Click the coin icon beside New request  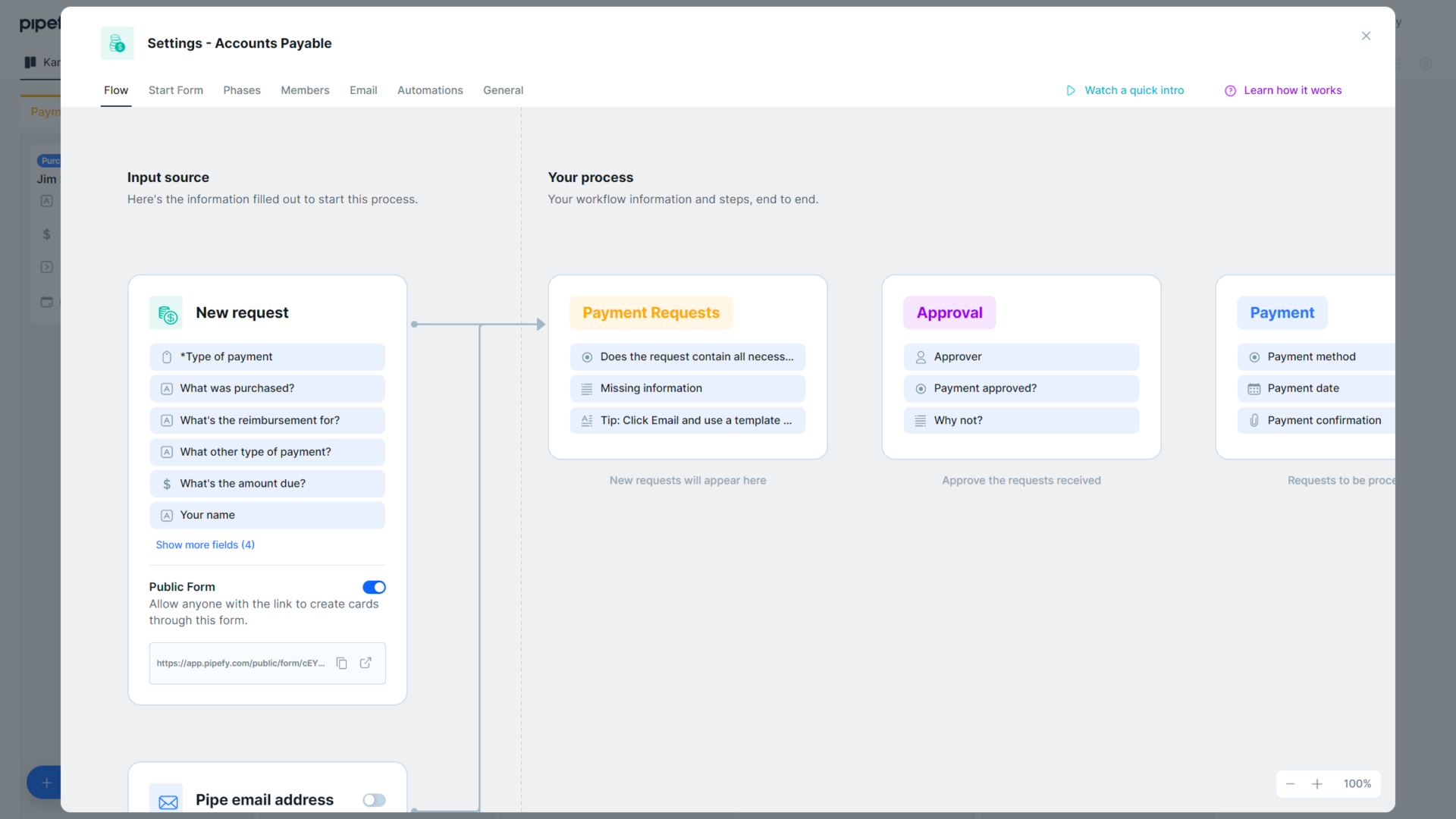tap(167, 312)
